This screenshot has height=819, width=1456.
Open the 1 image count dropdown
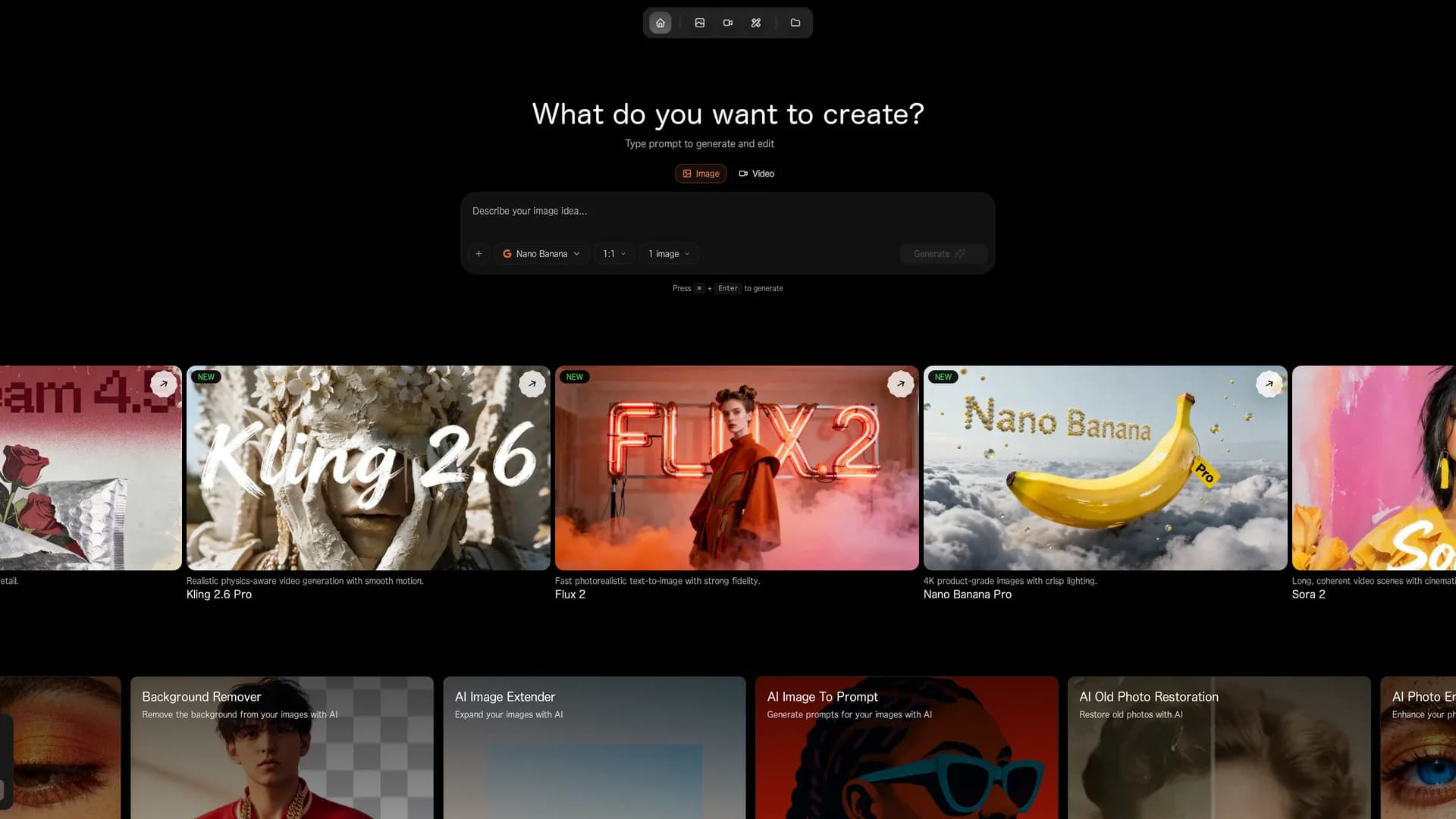[x=669, y=254]
